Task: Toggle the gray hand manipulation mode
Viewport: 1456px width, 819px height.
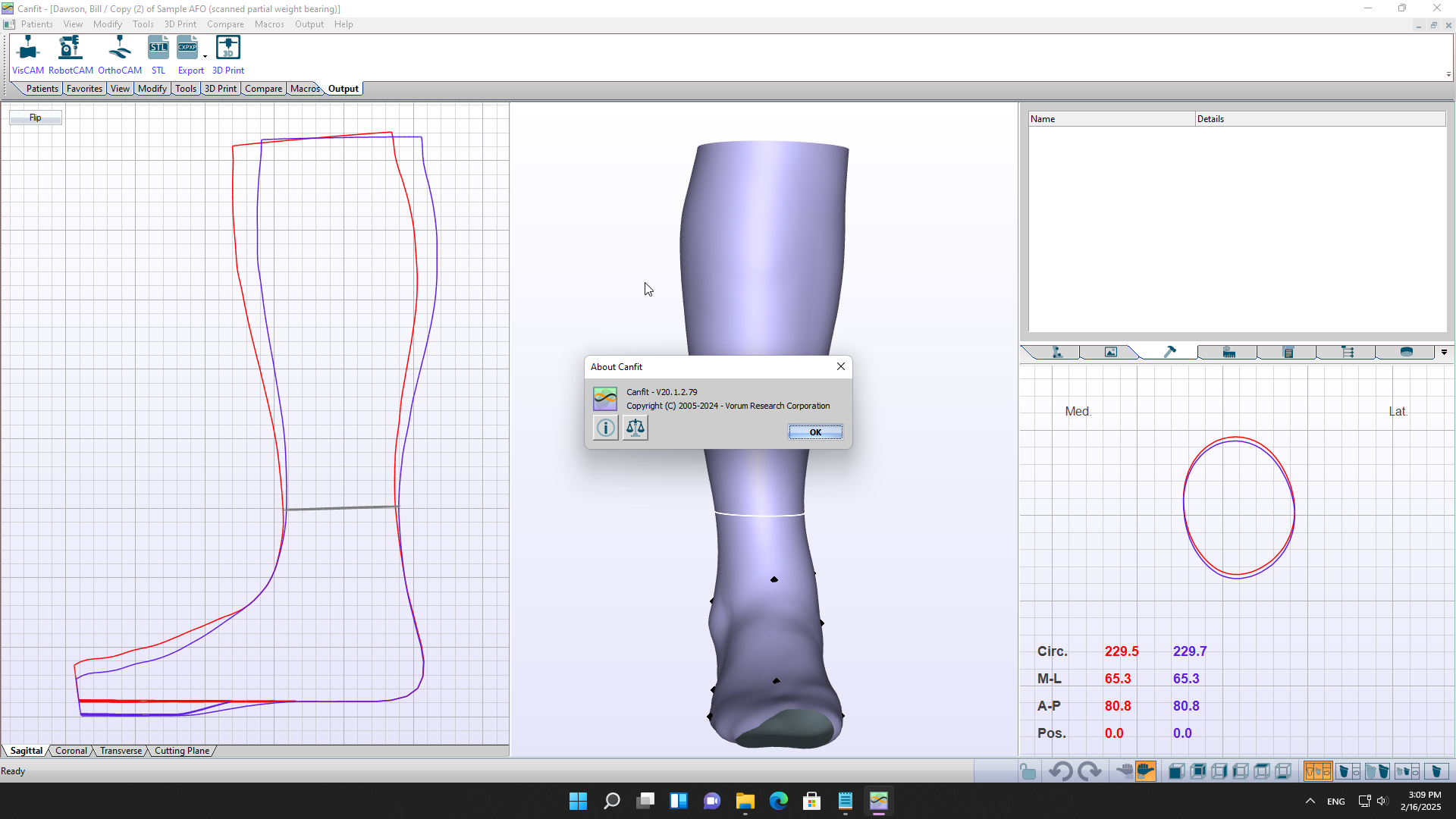Action: tap(1124, 772)
